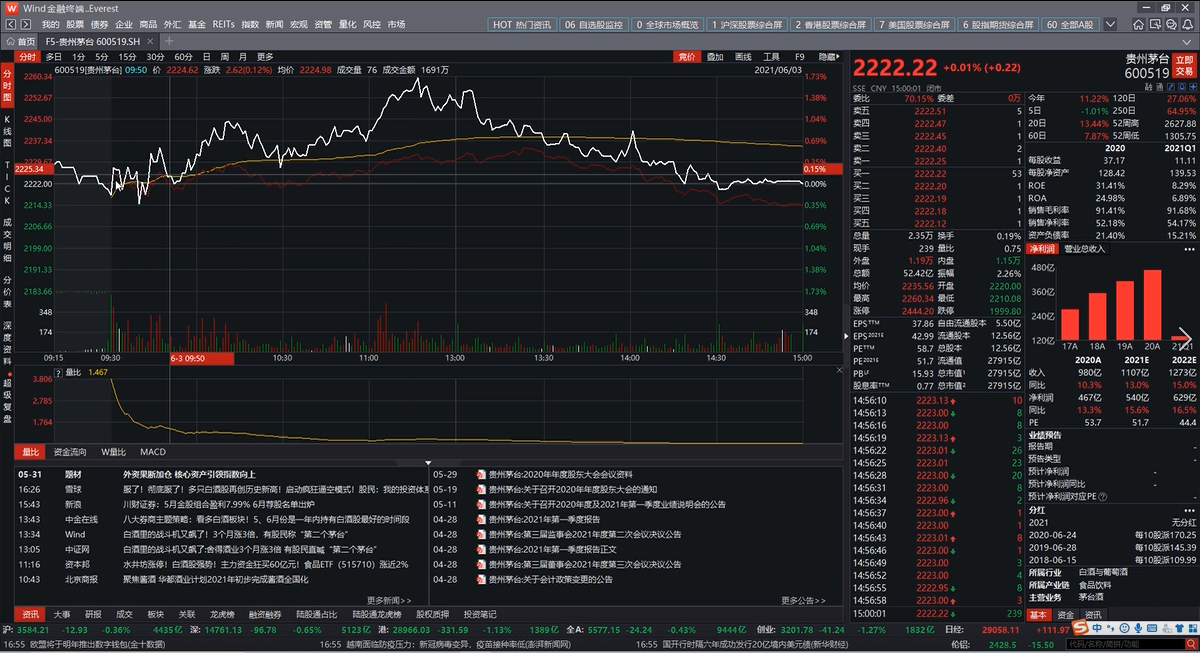The height and width of the screenshot is (653, 1200).
Task: Open the 首页 home tab
Action: (x=21, y=41)
